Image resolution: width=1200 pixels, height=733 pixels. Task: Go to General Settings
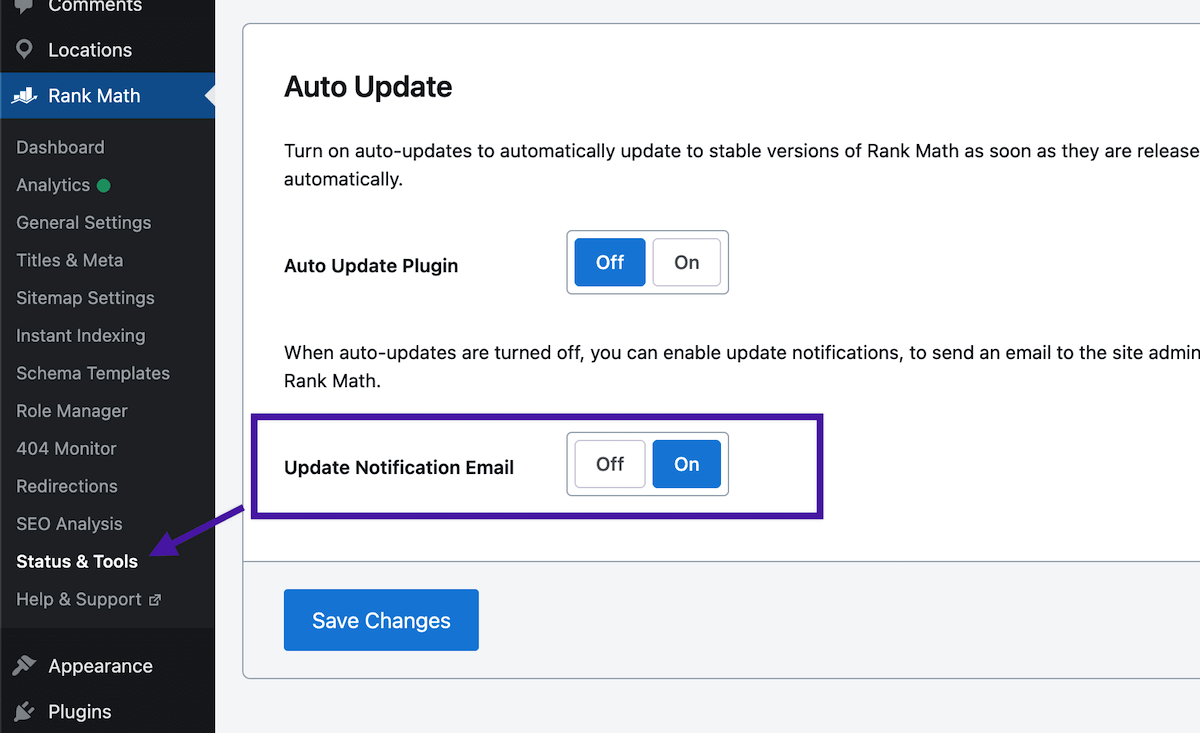click(84, 223)
